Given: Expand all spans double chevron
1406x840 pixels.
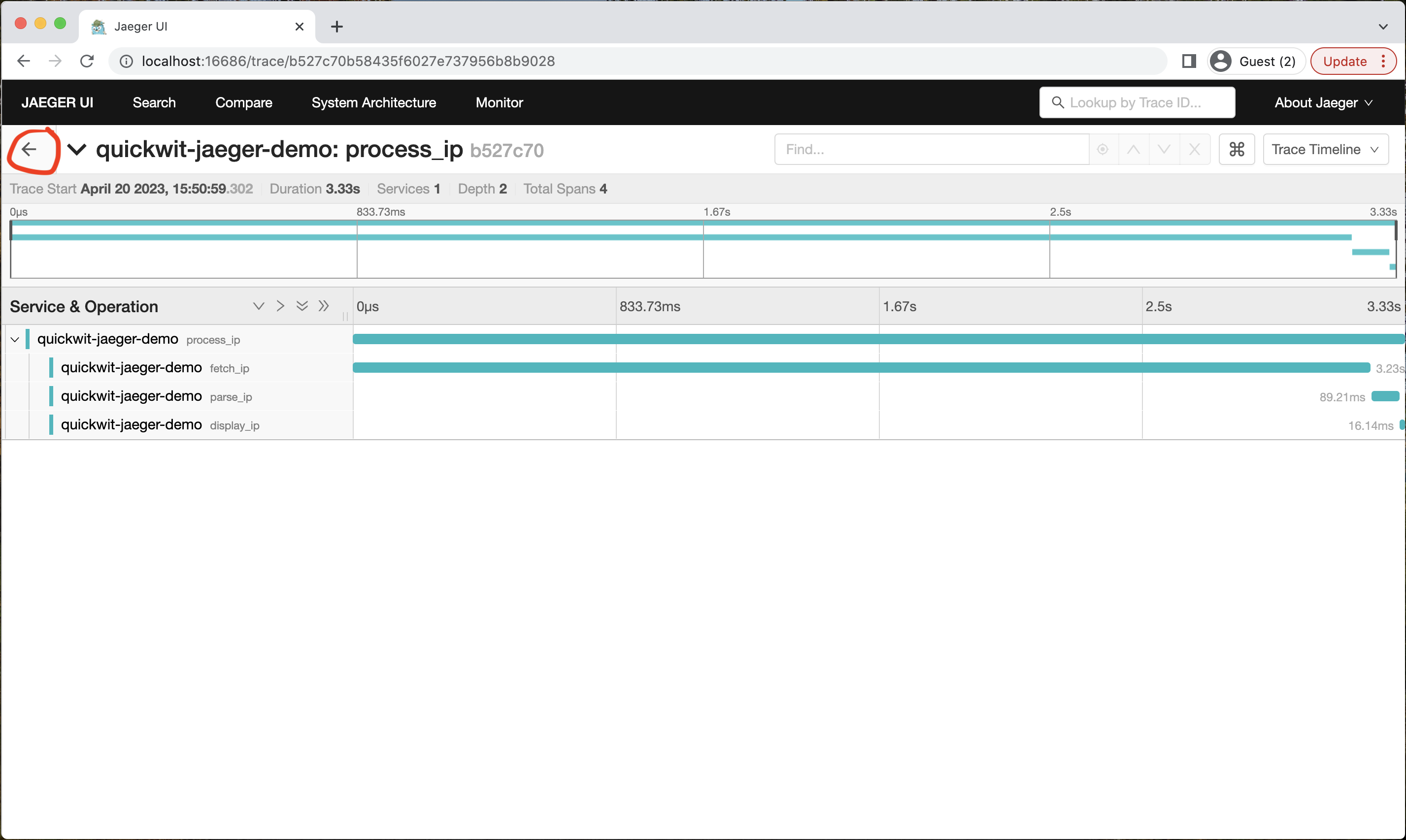Looking at the screenshot, I should [x=302, y=306].
